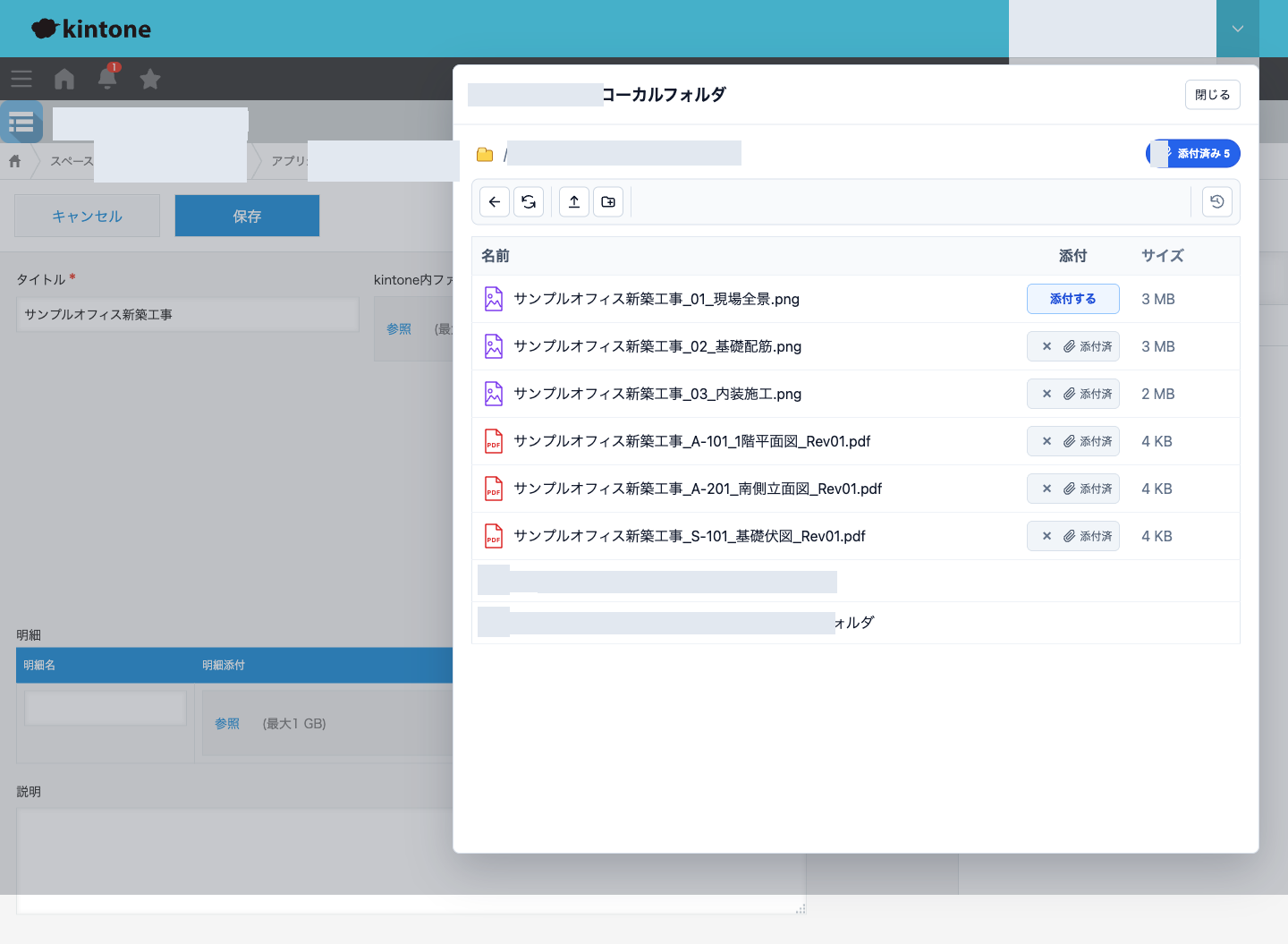Open the history icon in folder toolbar
The height and width of the screenshot is (944, 1288).
[1217, 202]
